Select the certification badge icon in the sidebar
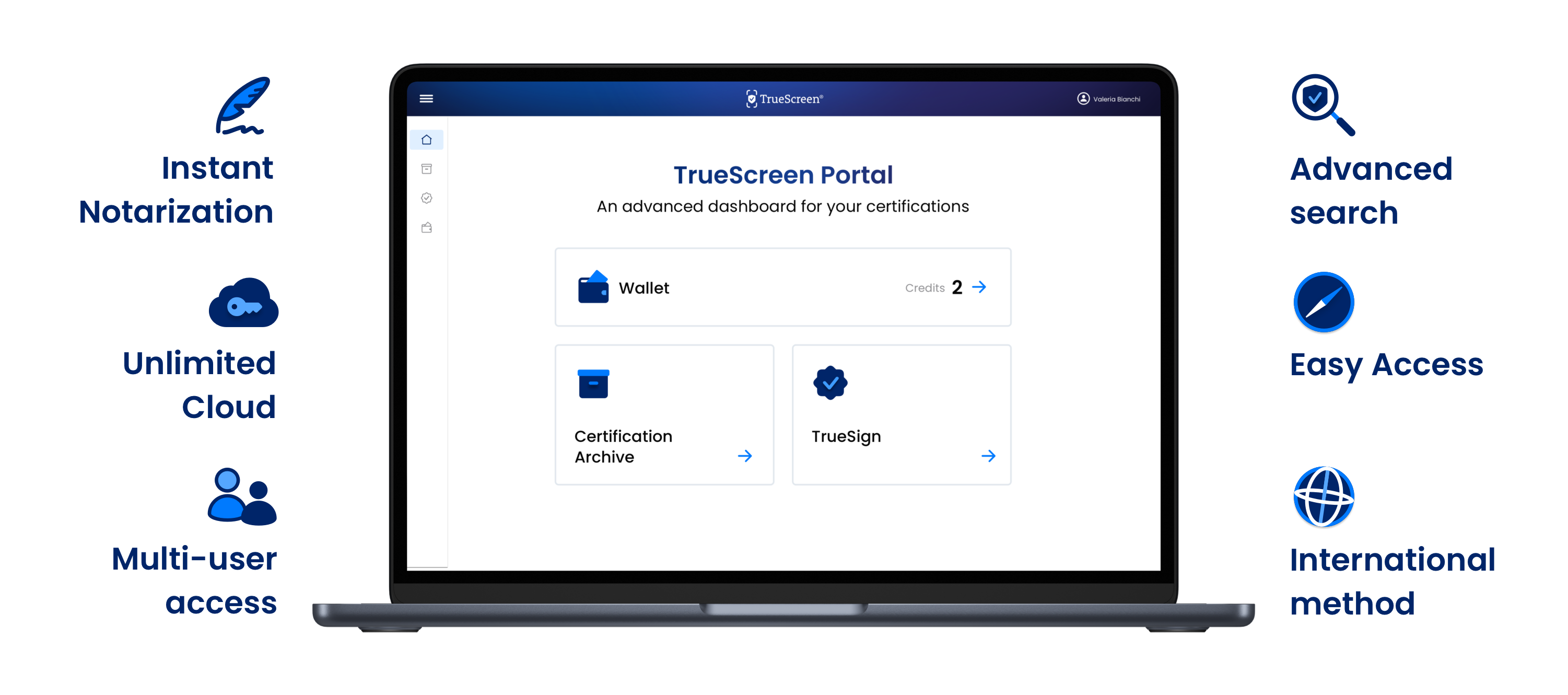The image size is (1568, 695). tap(426, 198)
